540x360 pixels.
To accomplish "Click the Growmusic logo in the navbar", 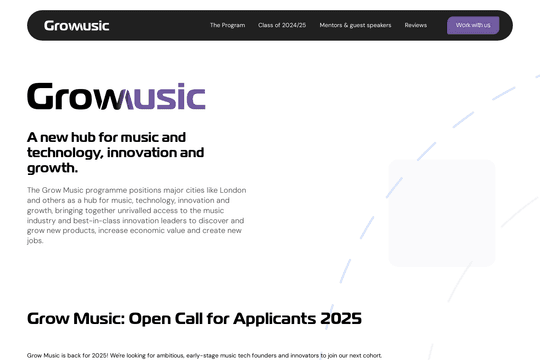I will [x=76, y=25].
